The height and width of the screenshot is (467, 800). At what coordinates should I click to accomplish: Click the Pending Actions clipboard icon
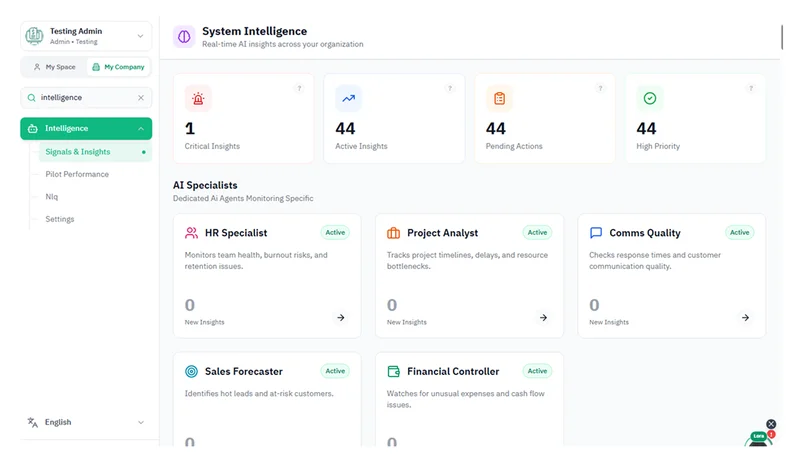coord(499,99)
